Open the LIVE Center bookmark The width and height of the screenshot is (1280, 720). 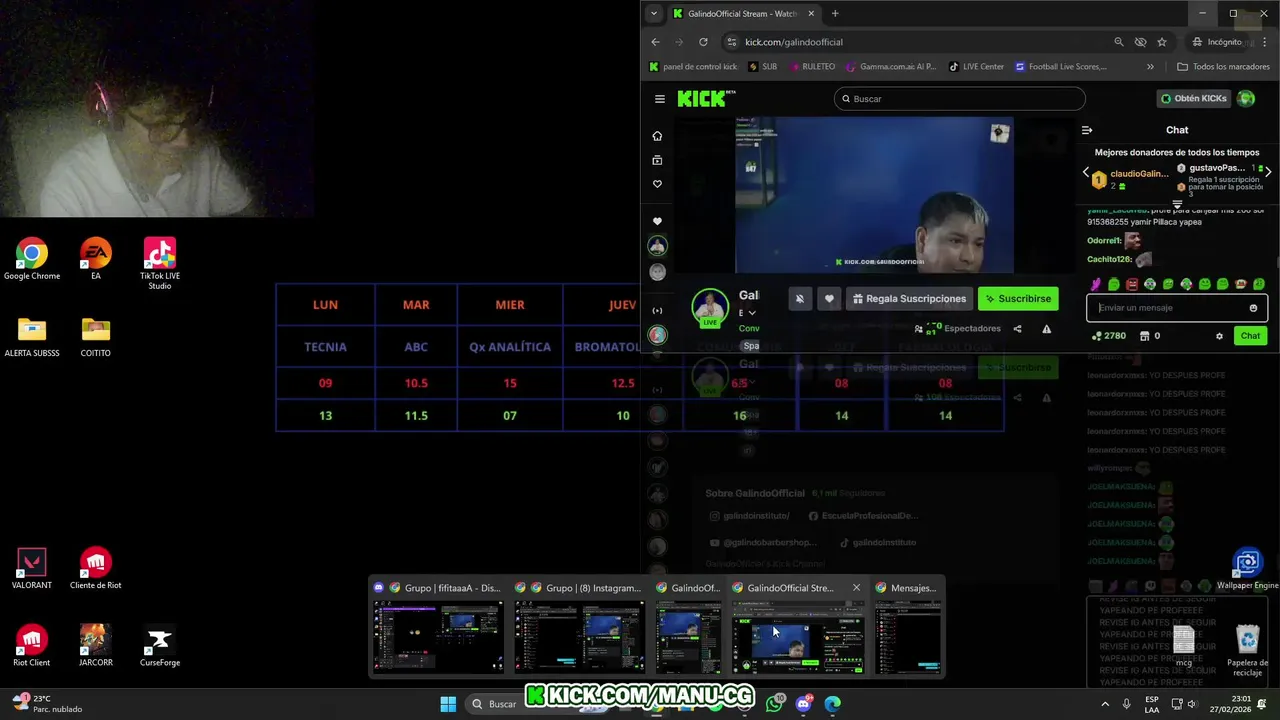tap(975, 67)
